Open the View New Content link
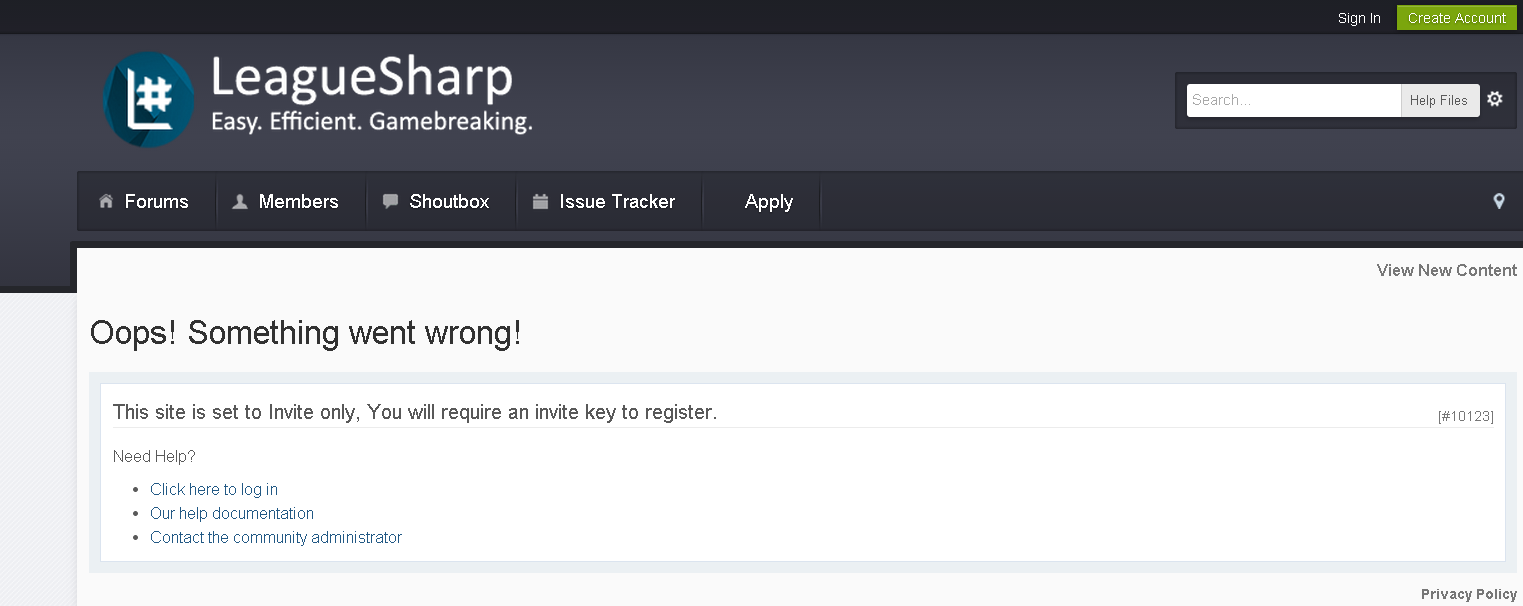 pyautogui.click(x=1446, y=270)
